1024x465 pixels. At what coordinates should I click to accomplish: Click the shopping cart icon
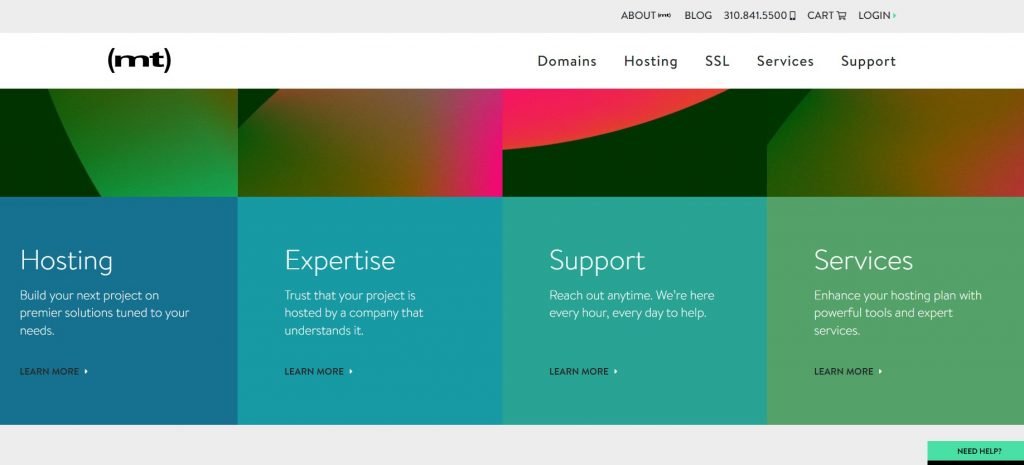pyautogui.click(x=841, y=16)
